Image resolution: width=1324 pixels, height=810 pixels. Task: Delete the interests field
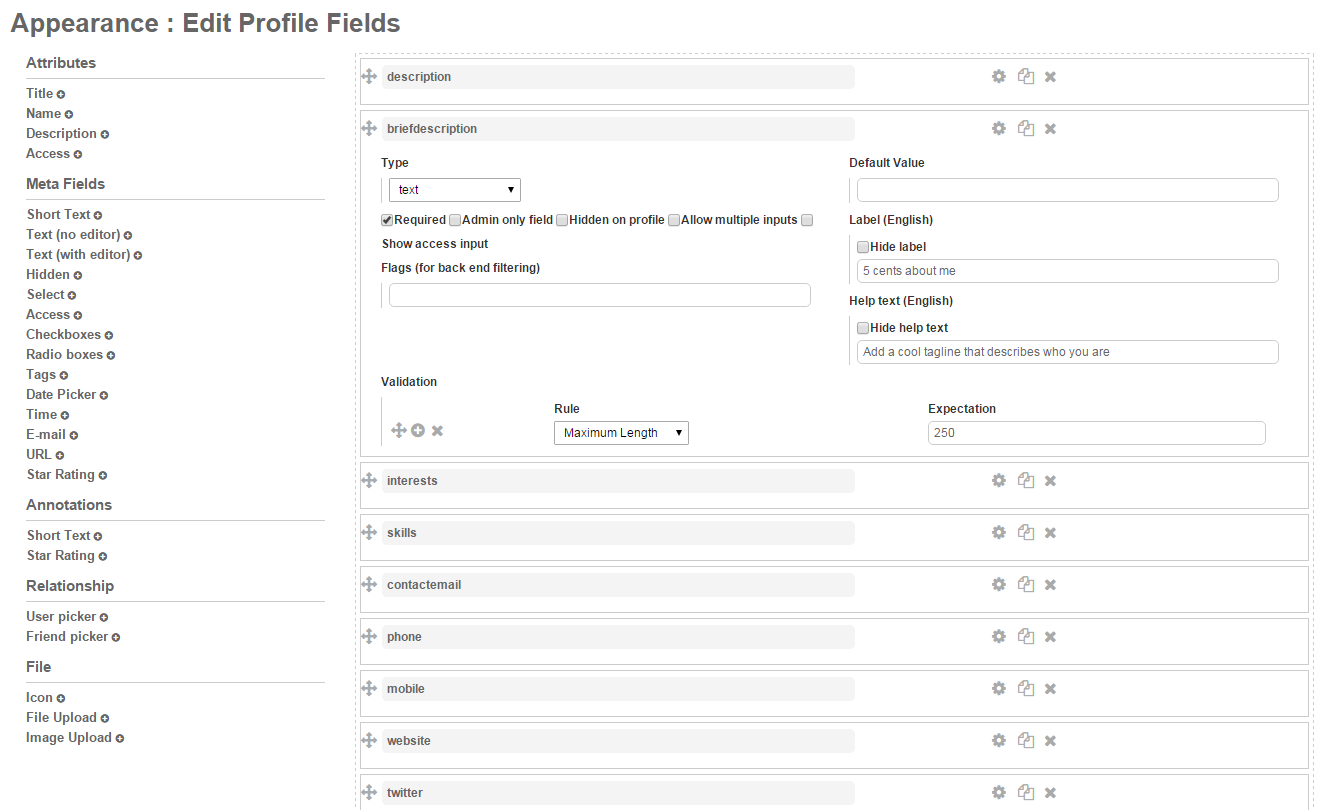click(x=1050, y=481)
